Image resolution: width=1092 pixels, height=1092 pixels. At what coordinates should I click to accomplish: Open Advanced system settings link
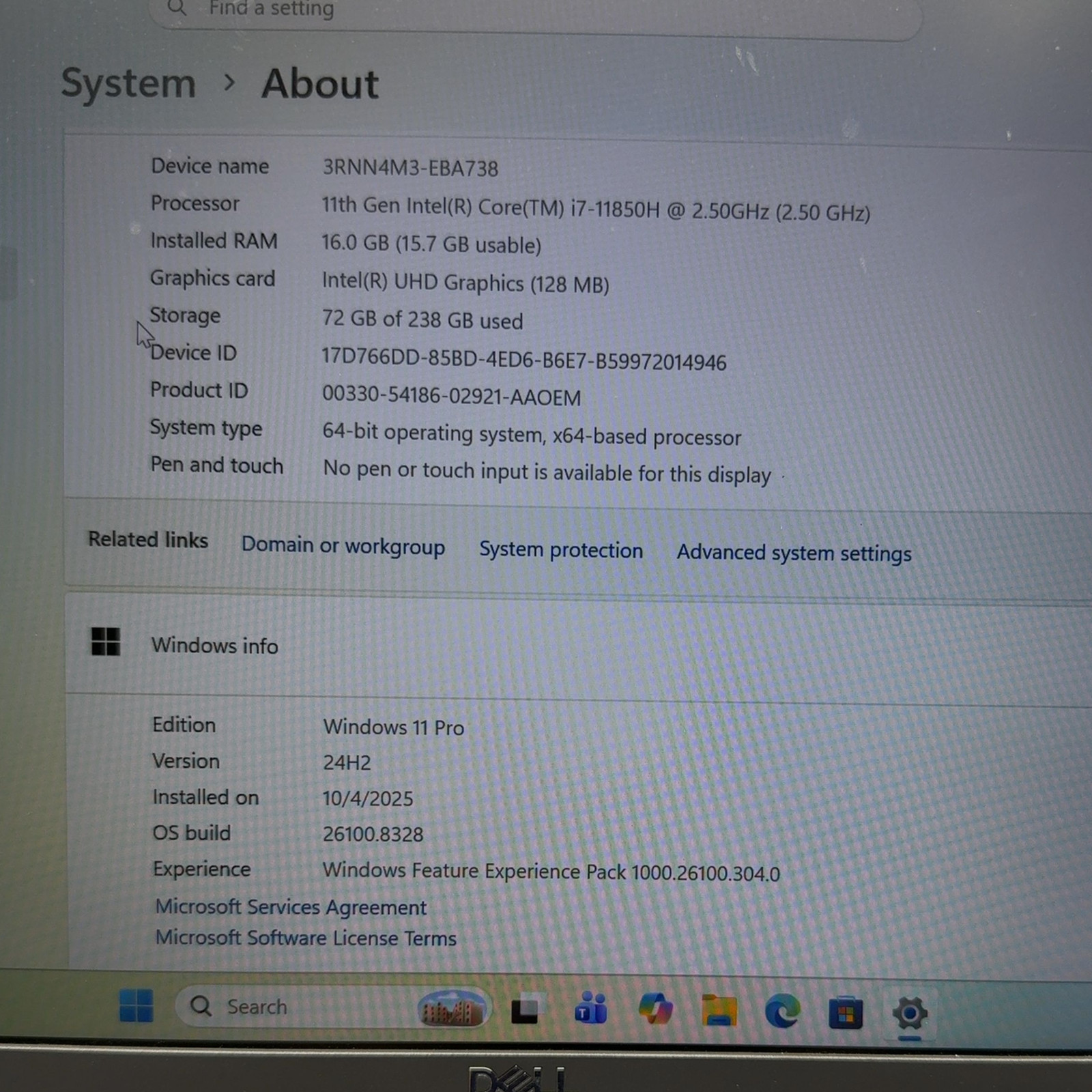[x=794, y=553]
